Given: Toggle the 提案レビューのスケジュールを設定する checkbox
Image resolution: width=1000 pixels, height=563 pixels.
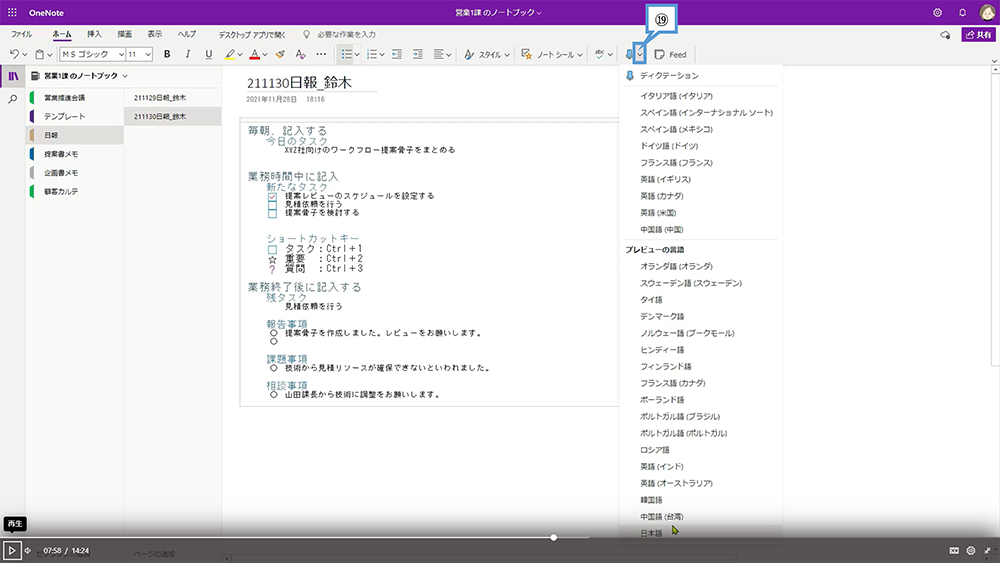Looking at the screenshot, I should click(272, 196).
